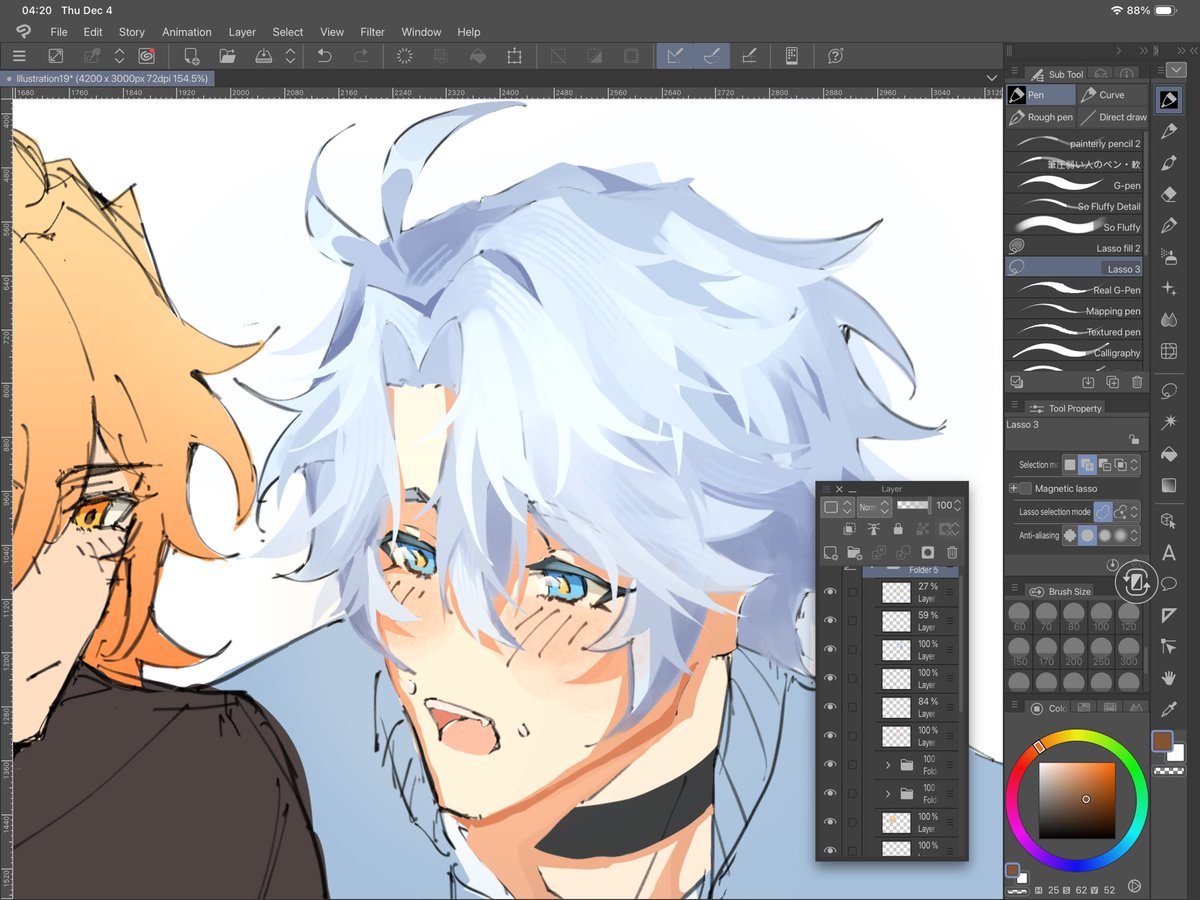This screenshot has height=900, width=1200.
Task: Delete sub tool with trash icon
Action: [x=1136, y=382]
